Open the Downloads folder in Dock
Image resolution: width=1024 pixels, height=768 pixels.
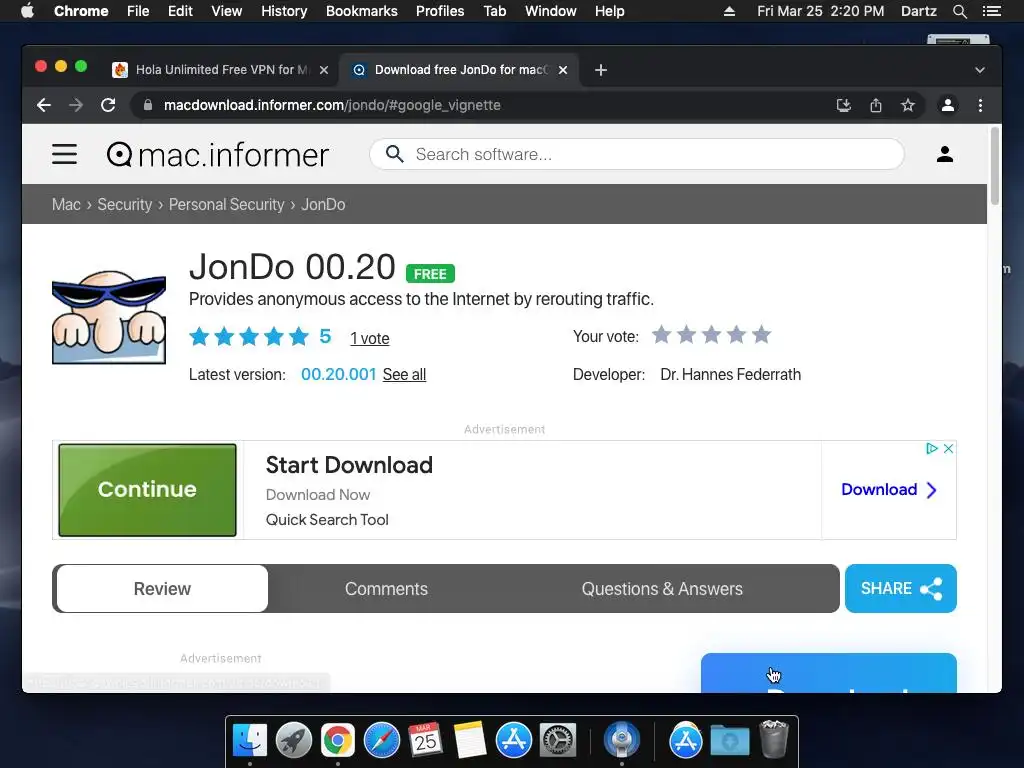point(730,741)
